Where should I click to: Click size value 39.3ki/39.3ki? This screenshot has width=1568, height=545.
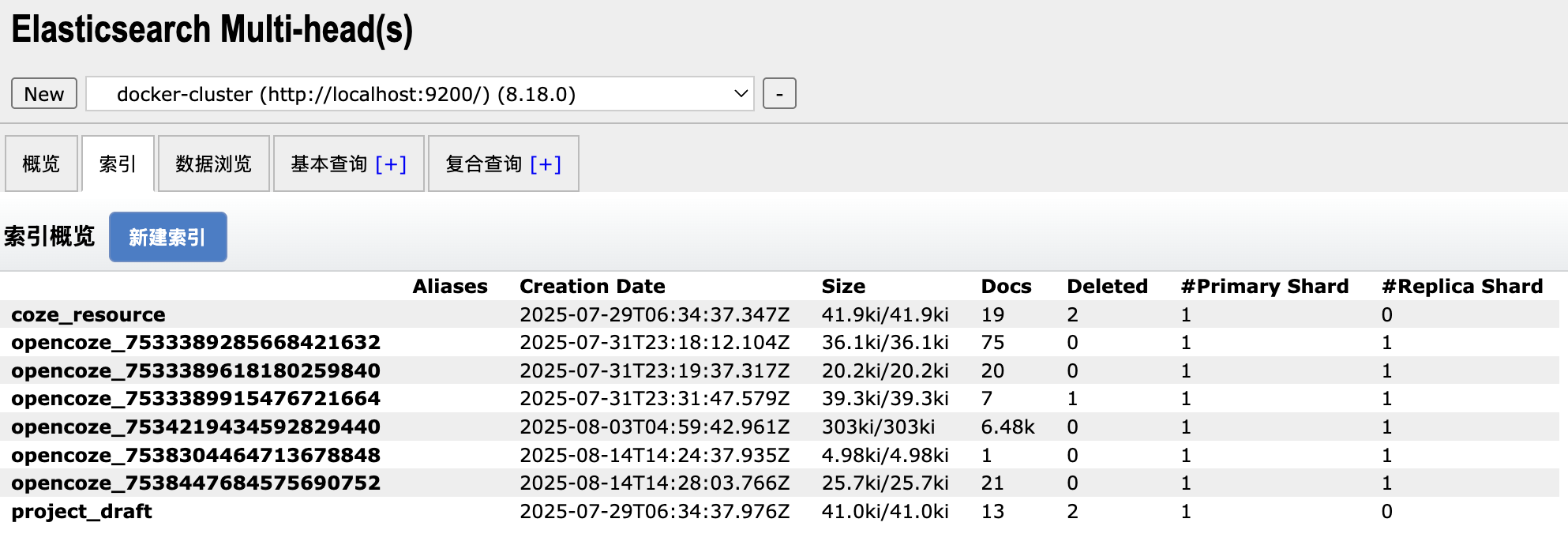click(885, 398)
